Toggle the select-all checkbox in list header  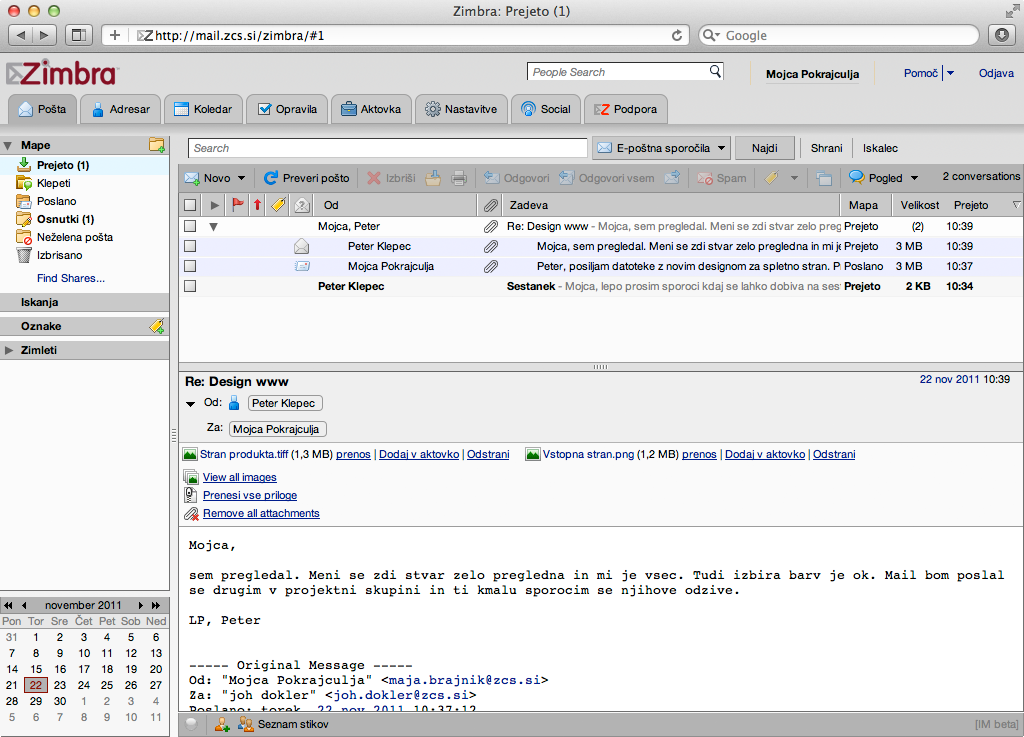pos(190,205)
